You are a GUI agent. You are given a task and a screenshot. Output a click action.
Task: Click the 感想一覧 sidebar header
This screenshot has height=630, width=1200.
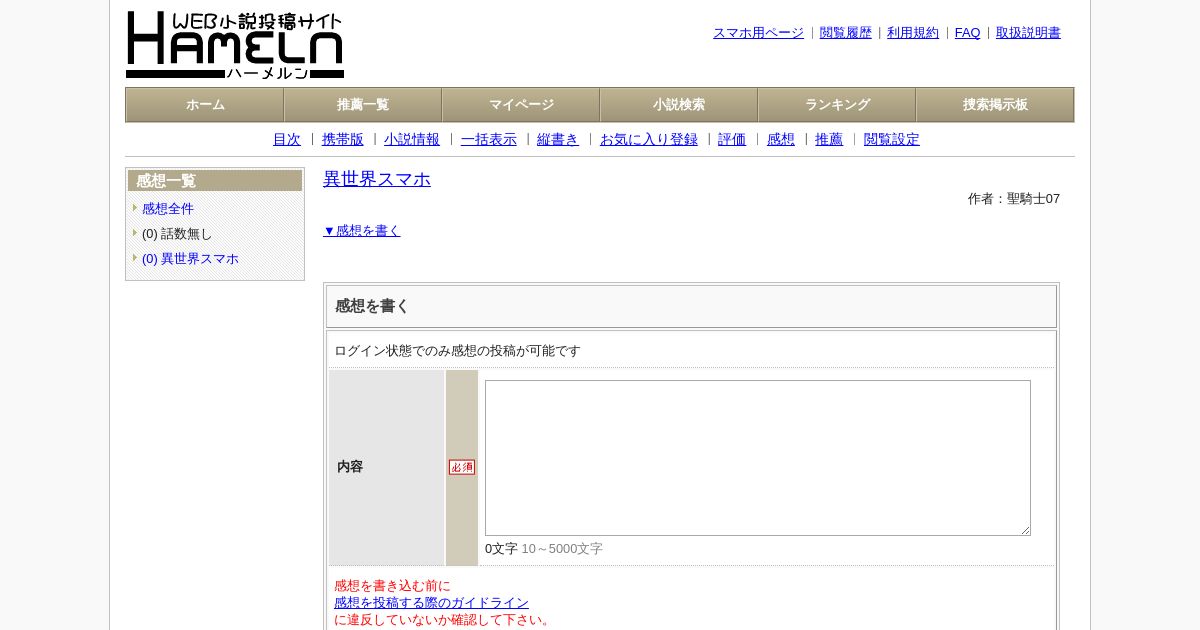(215, 181)
